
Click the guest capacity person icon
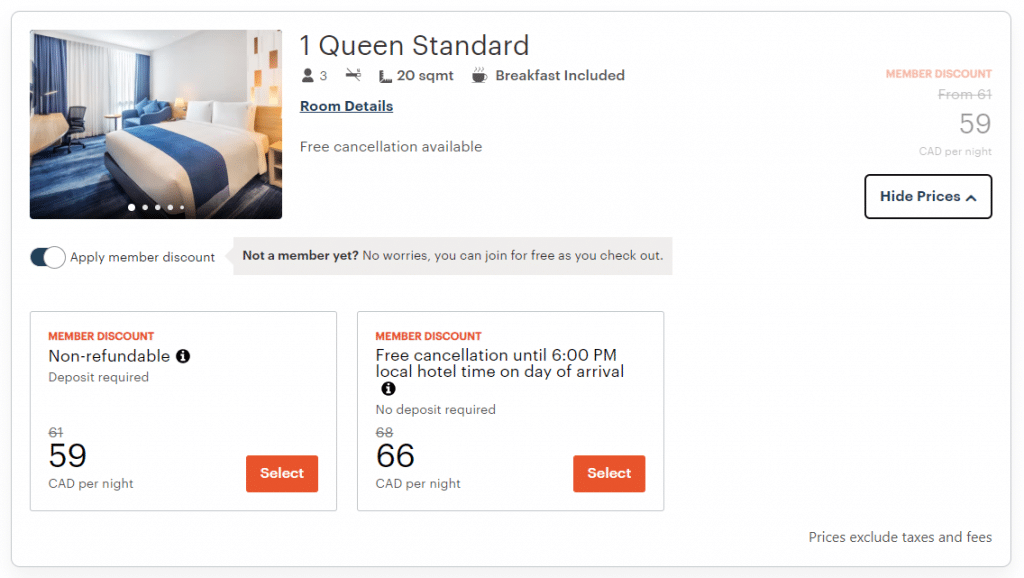point(309,75)
